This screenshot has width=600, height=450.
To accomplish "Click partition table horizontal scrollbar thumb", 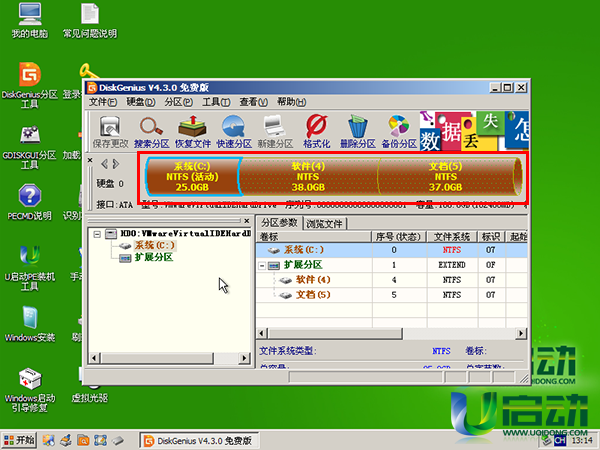I will (x=335, y=333).
